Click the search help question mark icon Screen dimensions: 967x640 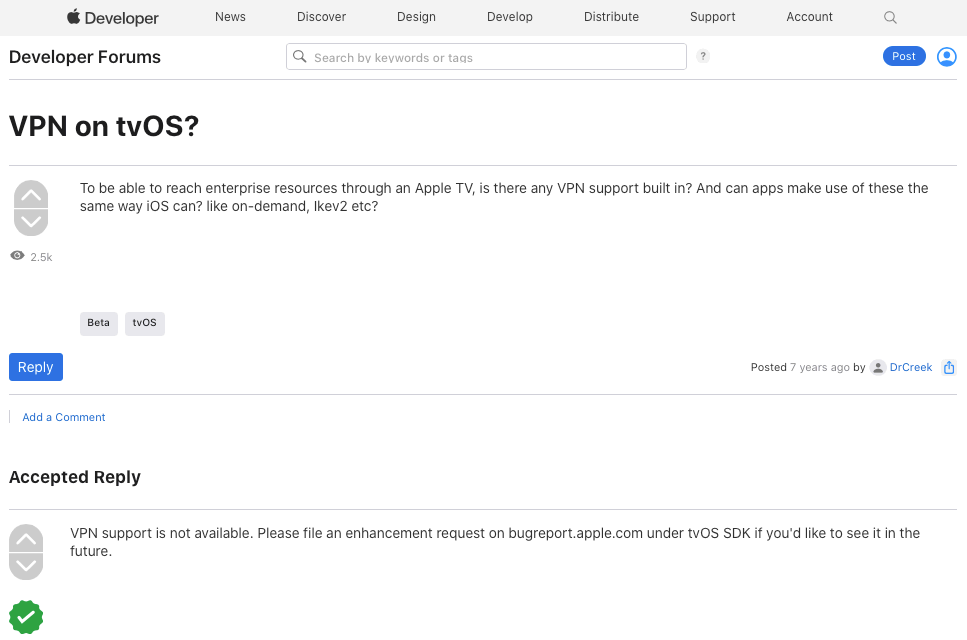[702, 56]
